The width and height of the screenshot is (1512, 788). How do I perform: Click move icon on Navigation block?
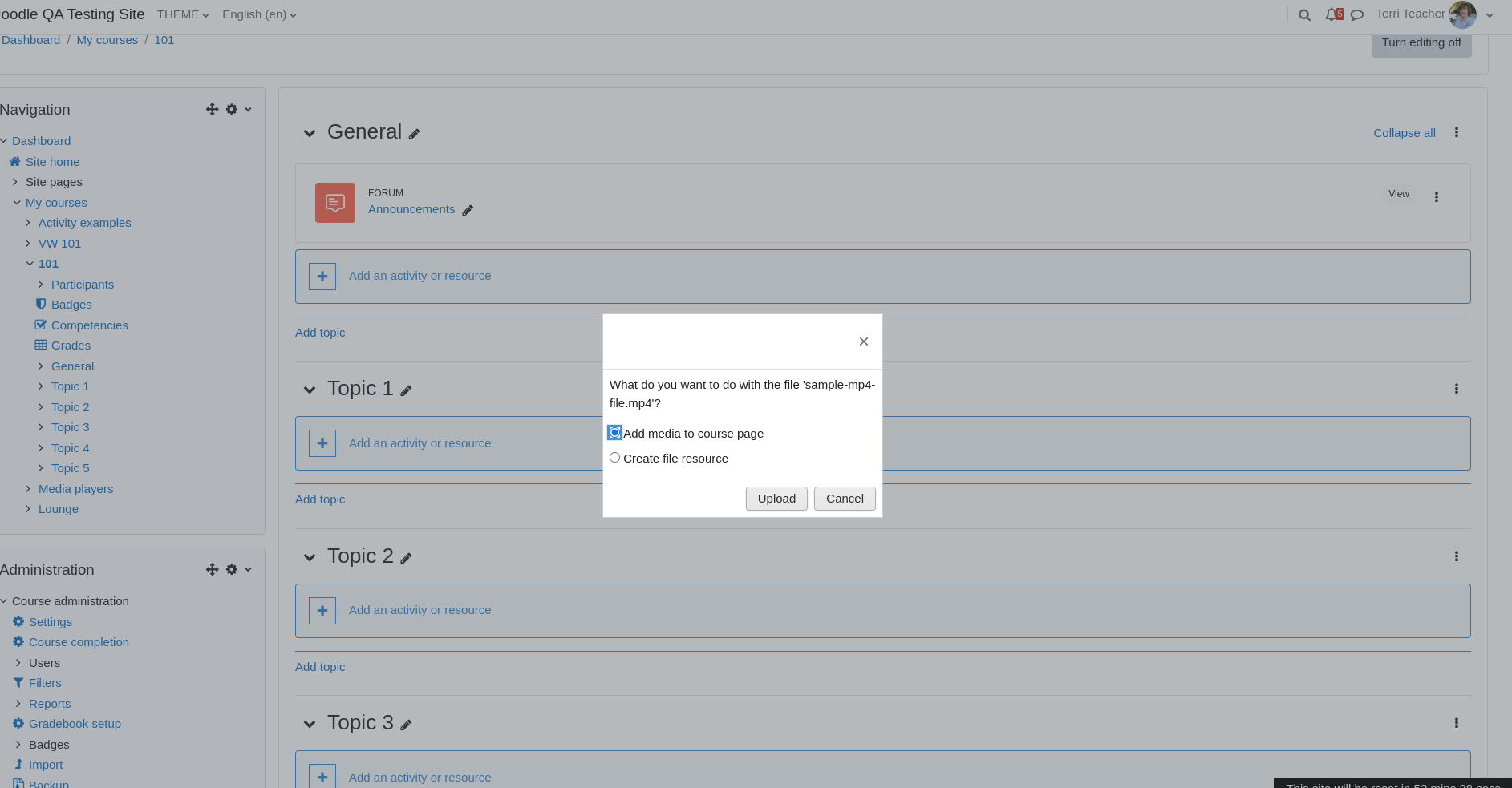212,109
